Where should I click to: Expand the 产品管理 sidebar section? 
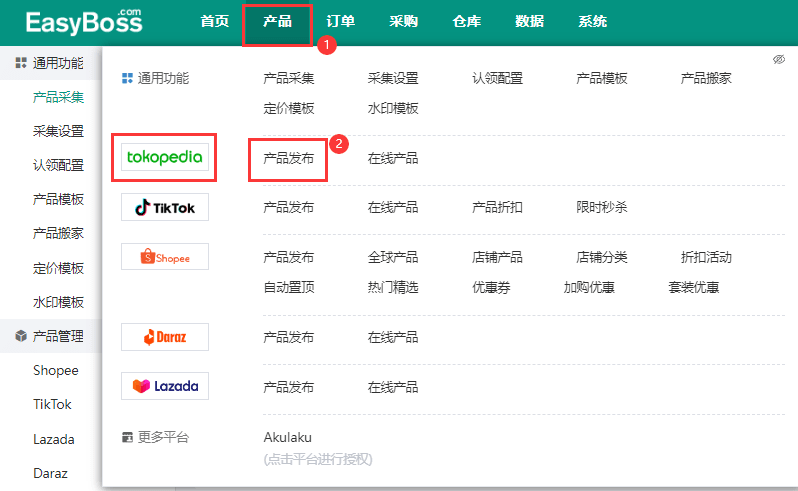50,336
